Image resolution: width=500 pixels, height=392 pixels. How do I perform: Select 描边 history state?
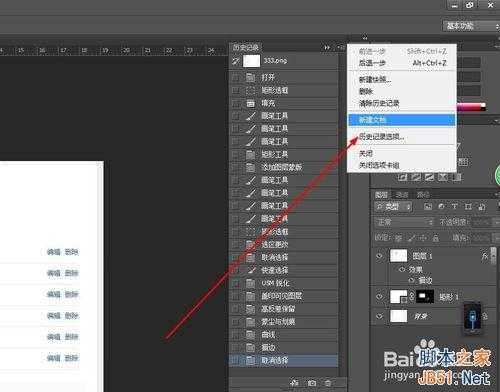(284, 348)
